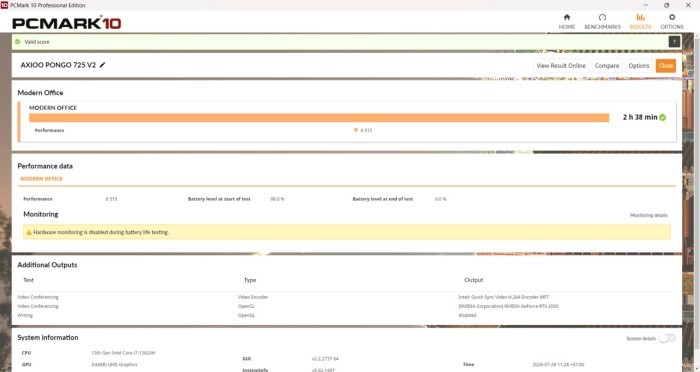Toggle the System details switch
The image size is (700, 372).
(x=667, y=338)
